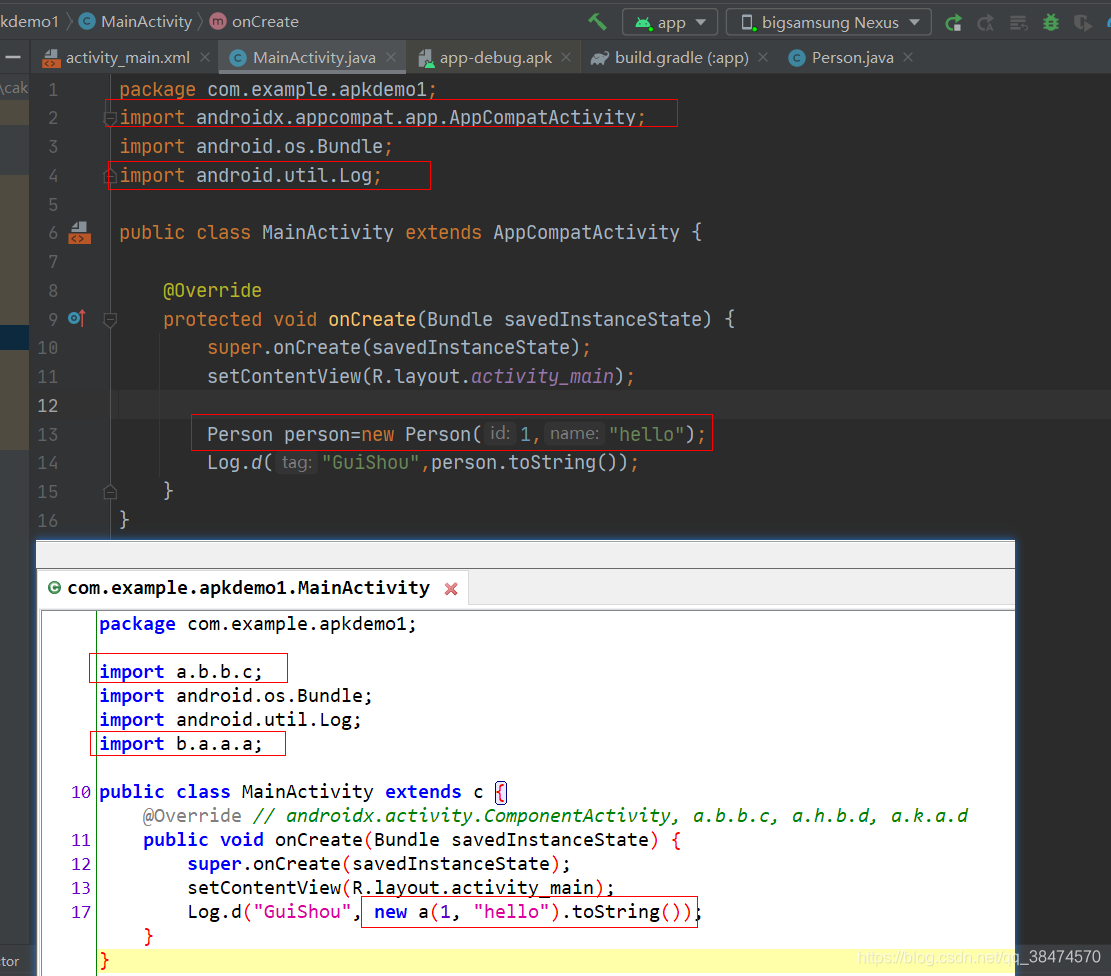Click the class icon on the decompiler tab
1111x976 pixels.
pyautogui.click(x=54, y=588)
